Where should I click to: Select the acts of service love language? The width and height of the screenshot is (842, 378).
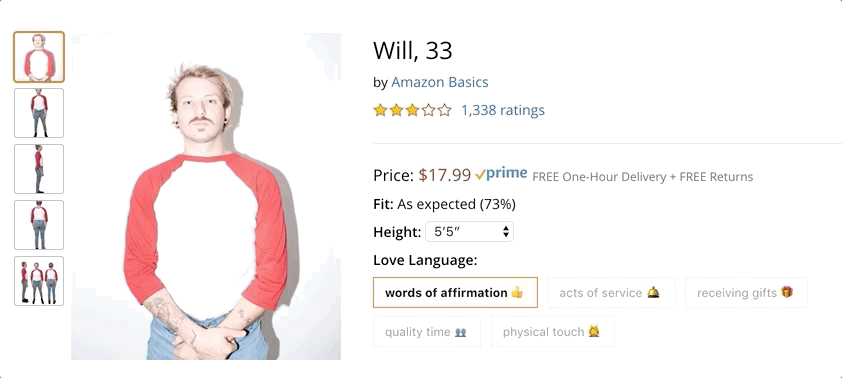pos(612,293)
